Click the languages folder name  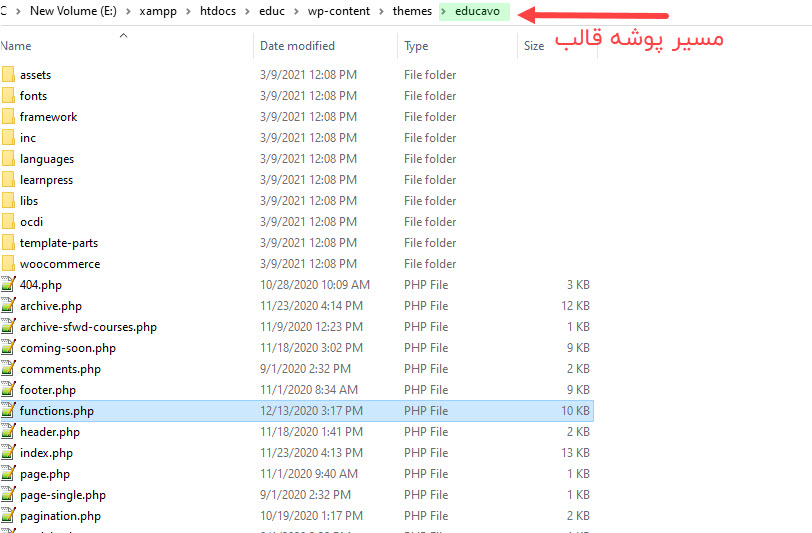pos(47,159)
